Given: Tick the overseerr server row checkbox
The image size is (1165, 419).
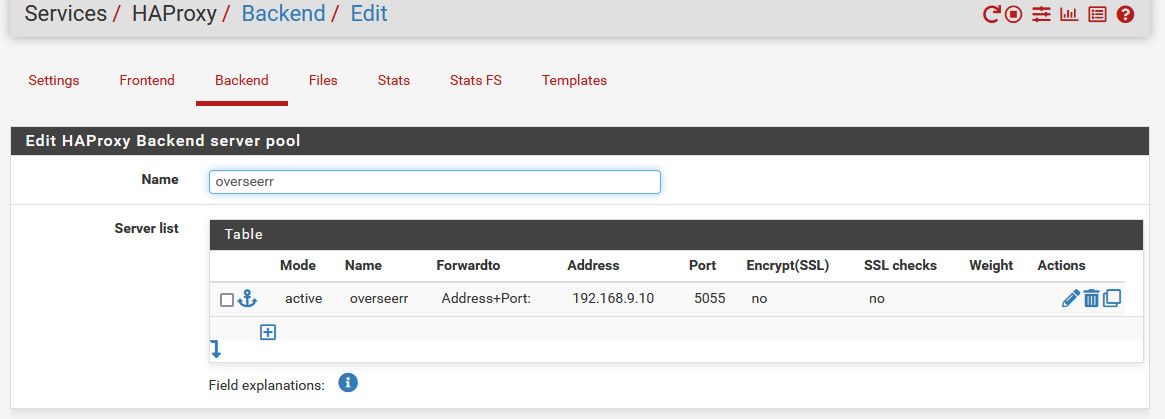Looking at the screenshot, I should (227, 300).
